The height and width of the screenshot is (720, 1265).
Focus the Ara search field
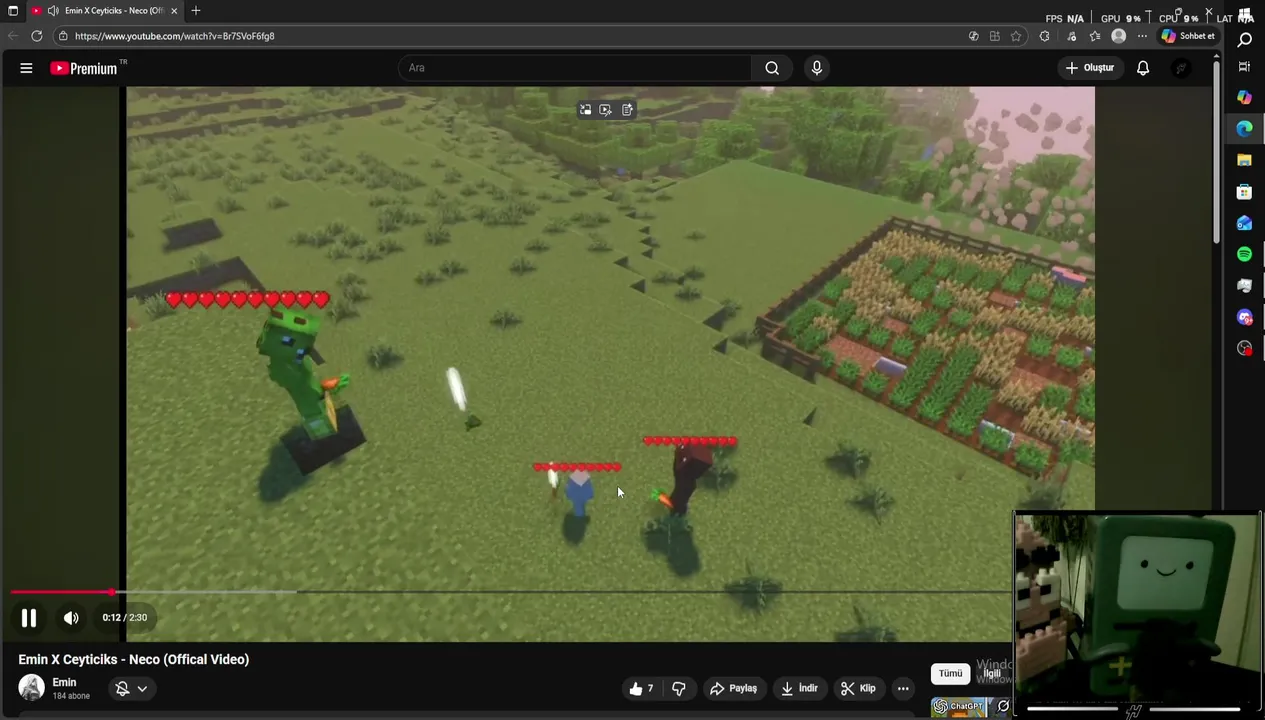[x=575, y=68]
